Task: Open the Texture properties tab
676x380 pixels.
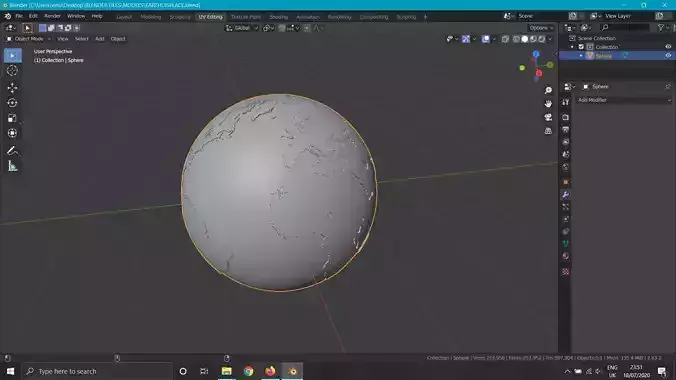Action: coord(566,272)
